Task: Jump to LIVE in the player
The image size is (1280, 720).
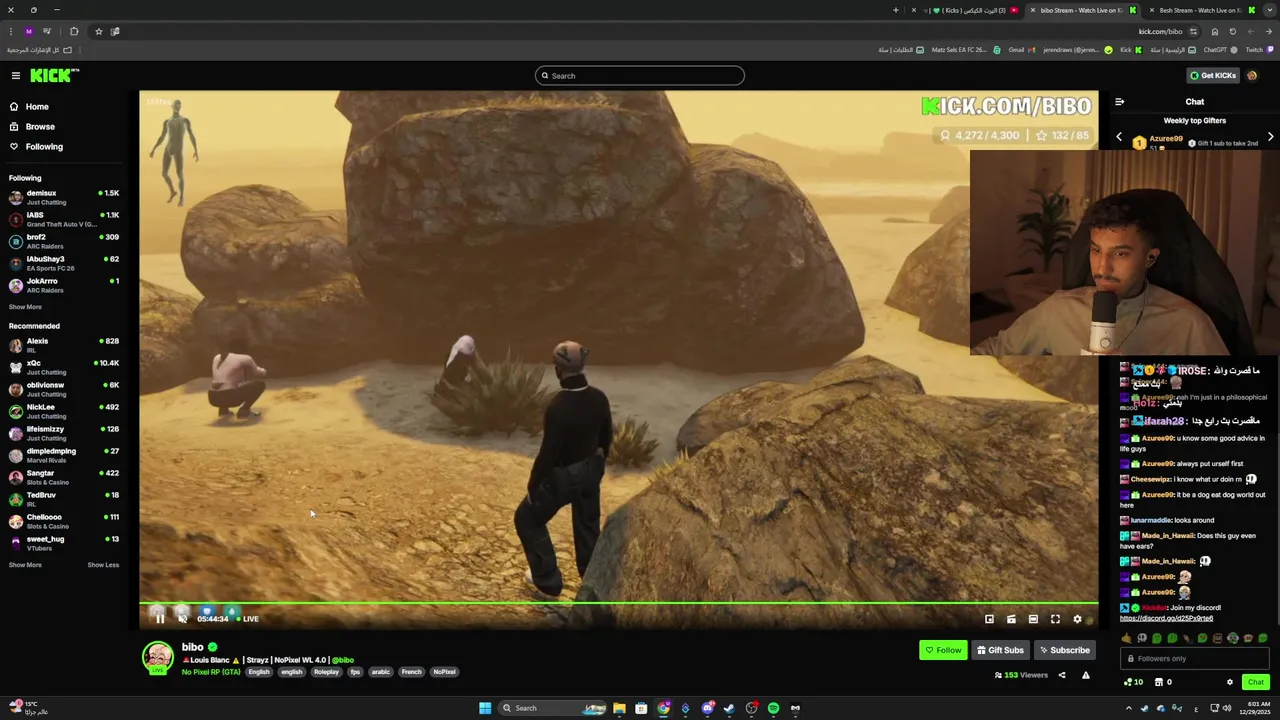Action: pos(250,619)
